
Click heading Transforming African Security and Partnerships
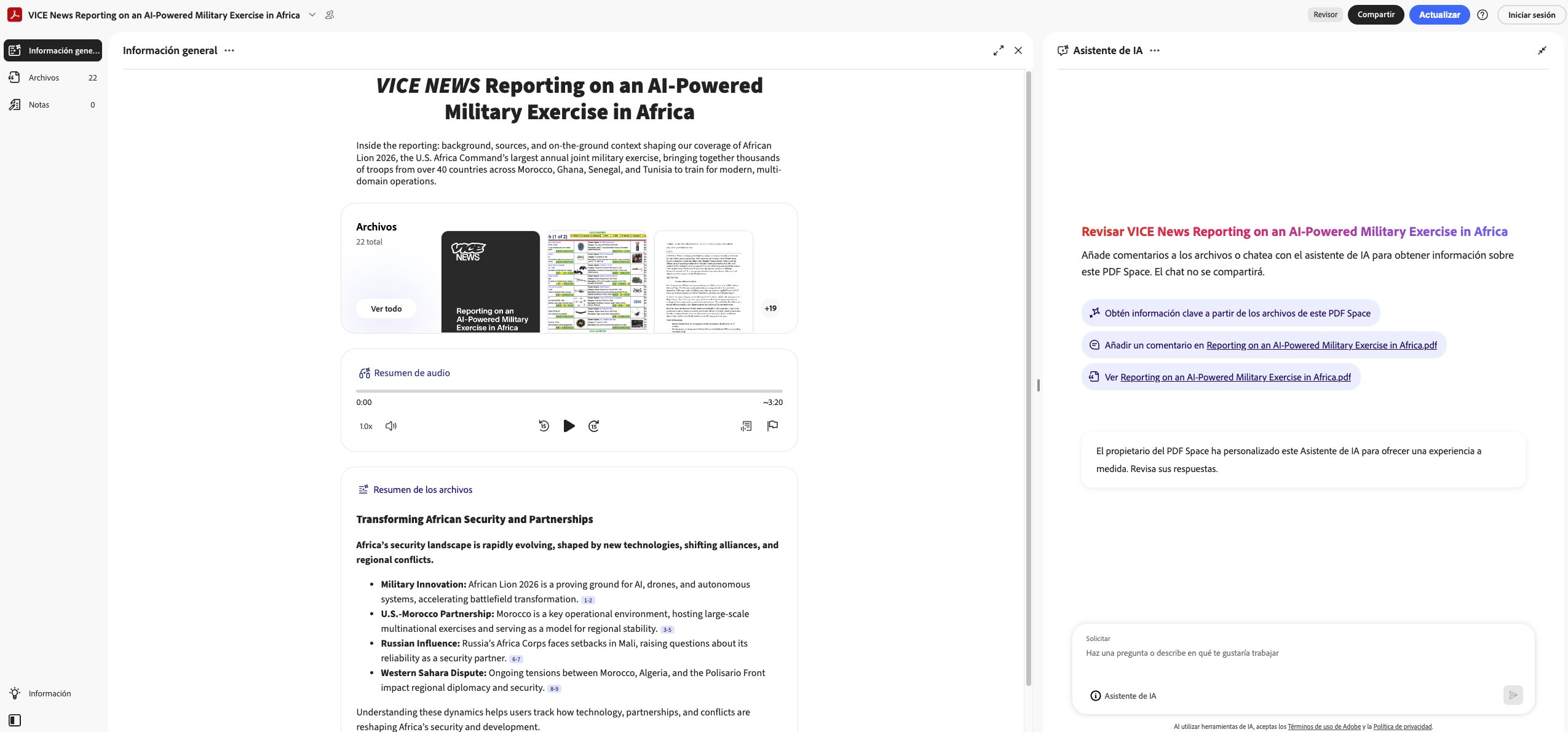[x=475, y=519]
